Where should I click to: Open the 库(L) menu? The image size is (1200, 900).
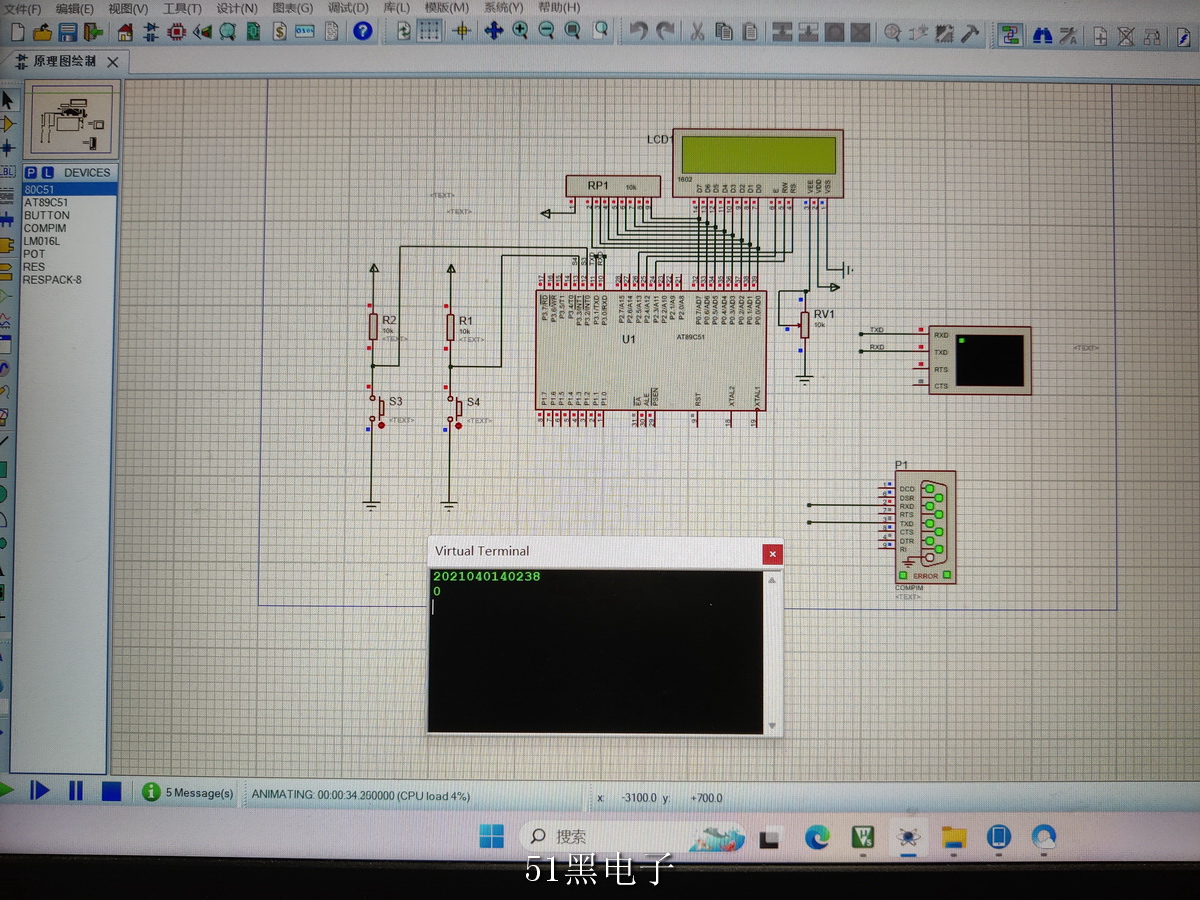coord(397,7)
